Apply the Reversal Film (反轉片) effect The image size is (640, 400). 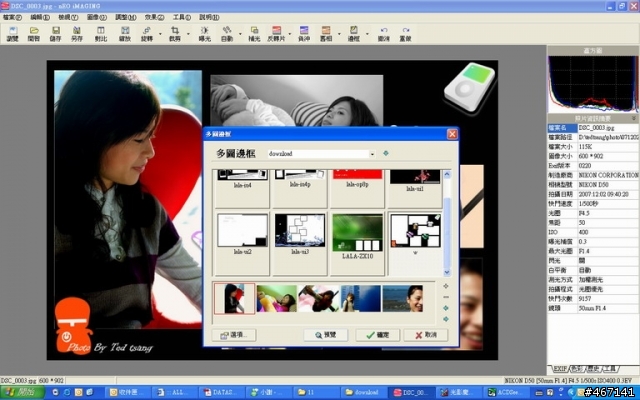tap(276, 34)
